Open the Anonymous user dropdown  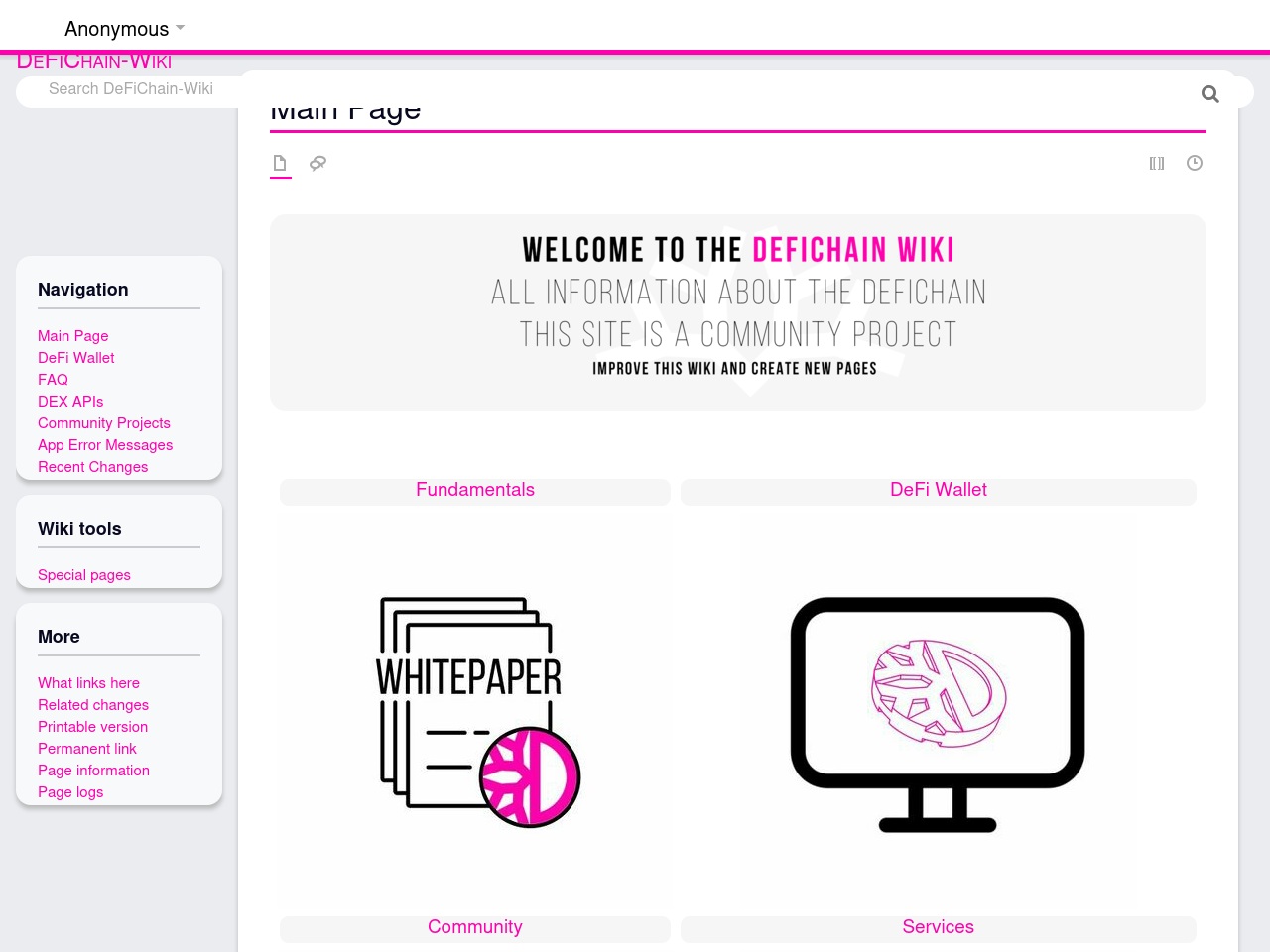tap(124, 29)
